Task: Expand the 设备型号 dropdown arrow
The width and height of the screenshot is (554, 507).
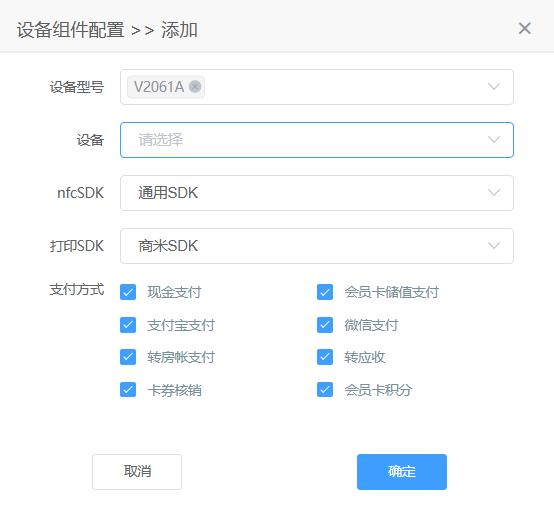Action: (x=494, y=87)
